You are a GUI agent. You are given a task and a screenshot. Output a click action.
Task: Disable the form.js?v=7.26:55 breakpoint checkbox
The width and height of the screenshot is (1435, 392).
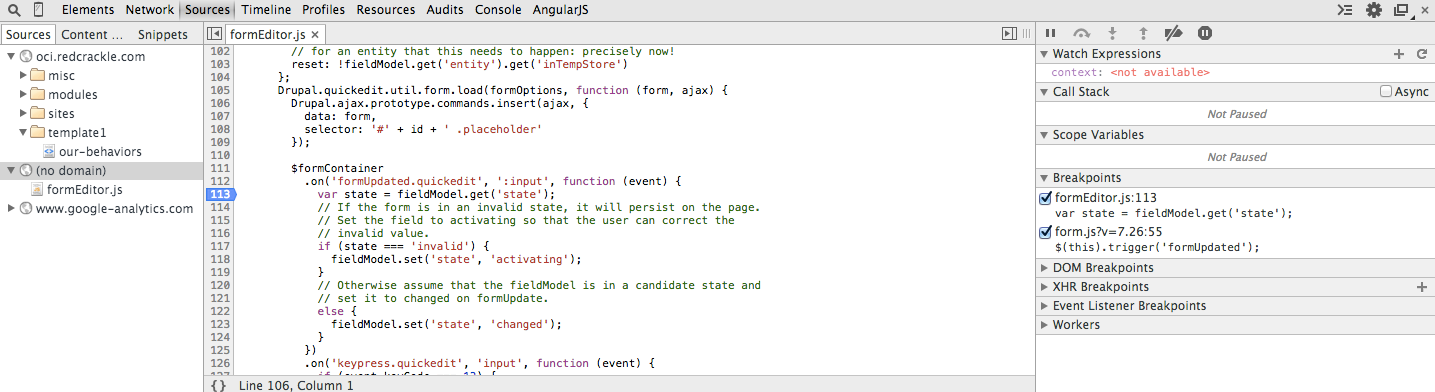(1046, 232)
